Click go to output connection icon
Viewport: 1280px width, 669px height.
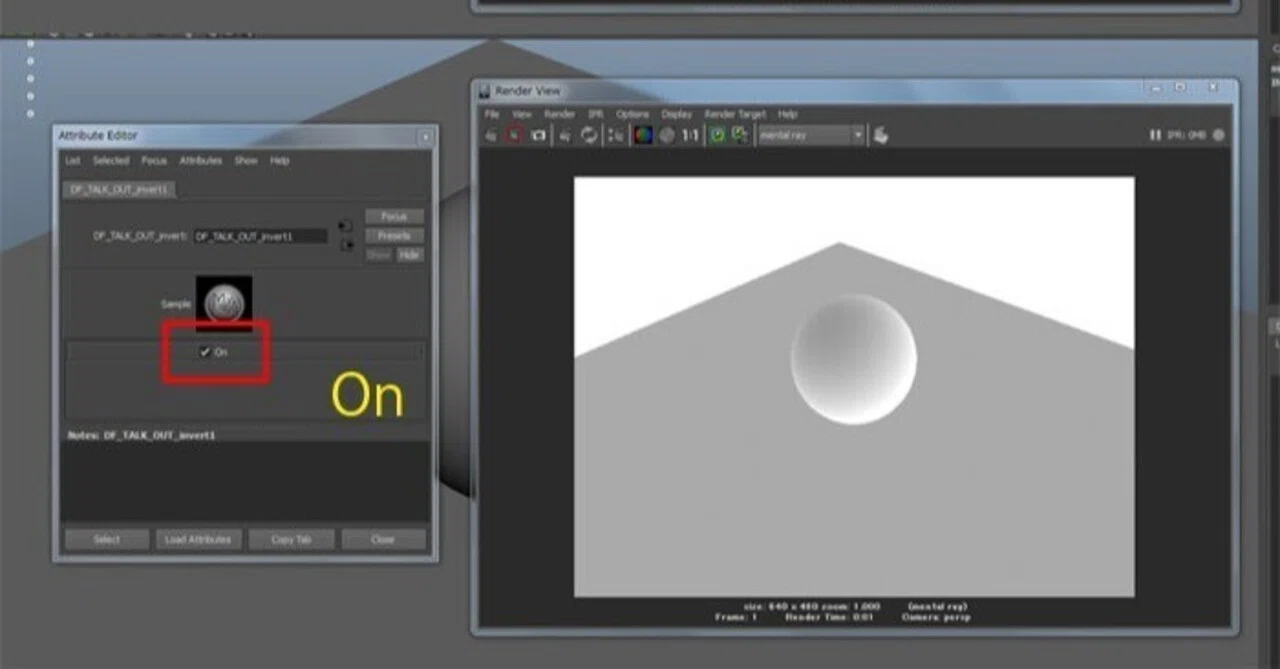point(346,245)
